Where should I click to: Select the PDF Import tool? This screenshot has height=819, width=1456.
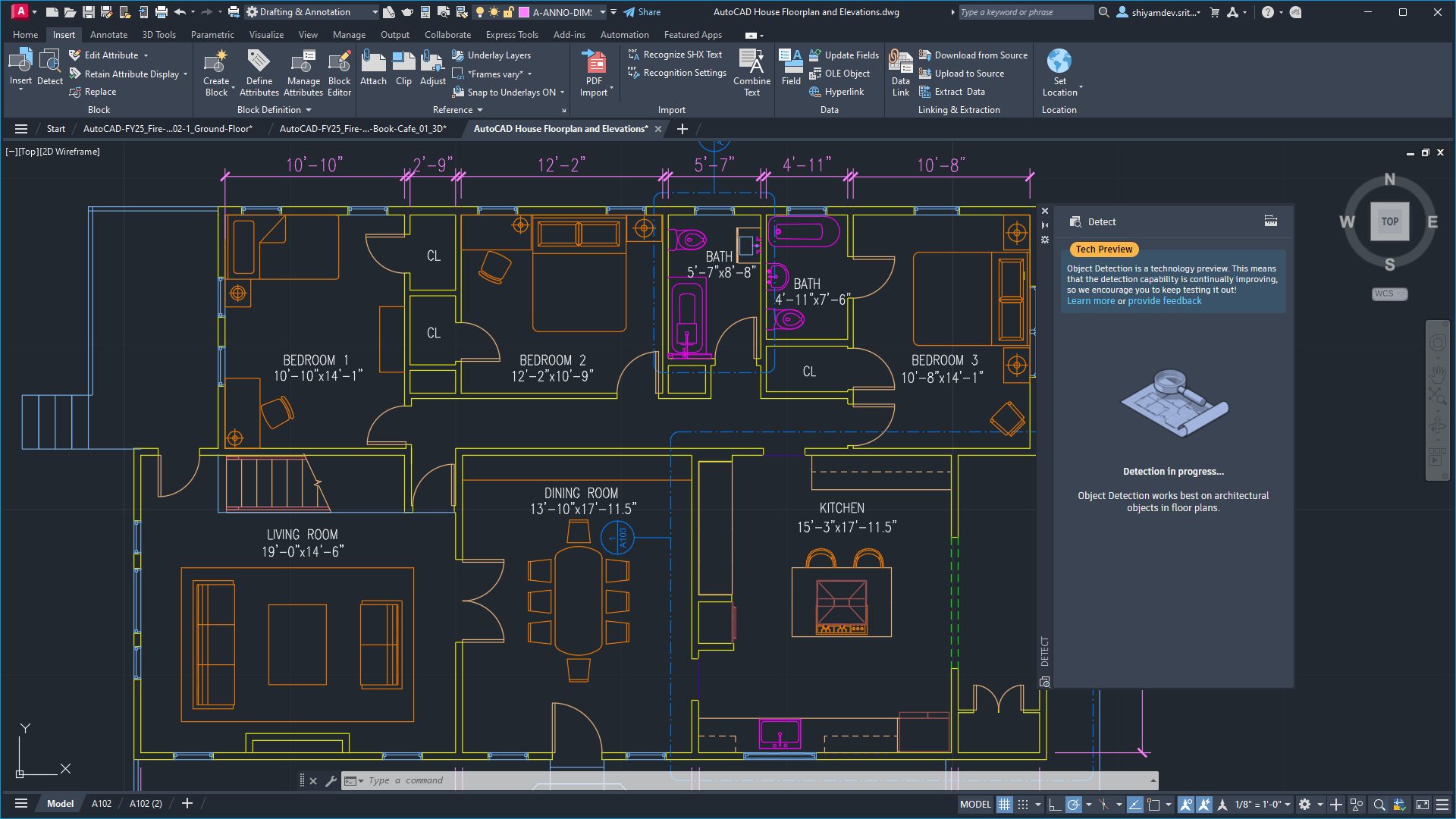594,68
